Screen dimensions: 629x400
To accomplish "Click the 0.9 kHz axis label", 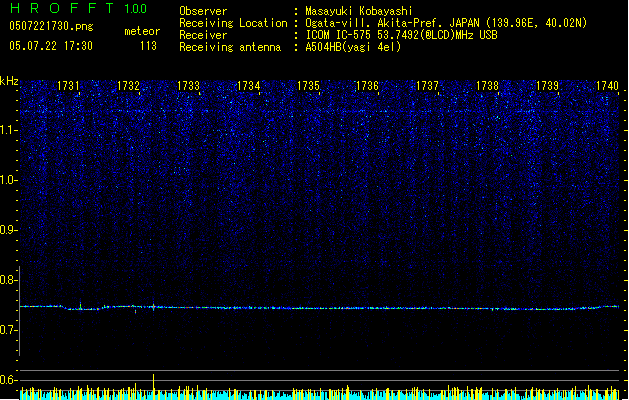I will point(8,230).
